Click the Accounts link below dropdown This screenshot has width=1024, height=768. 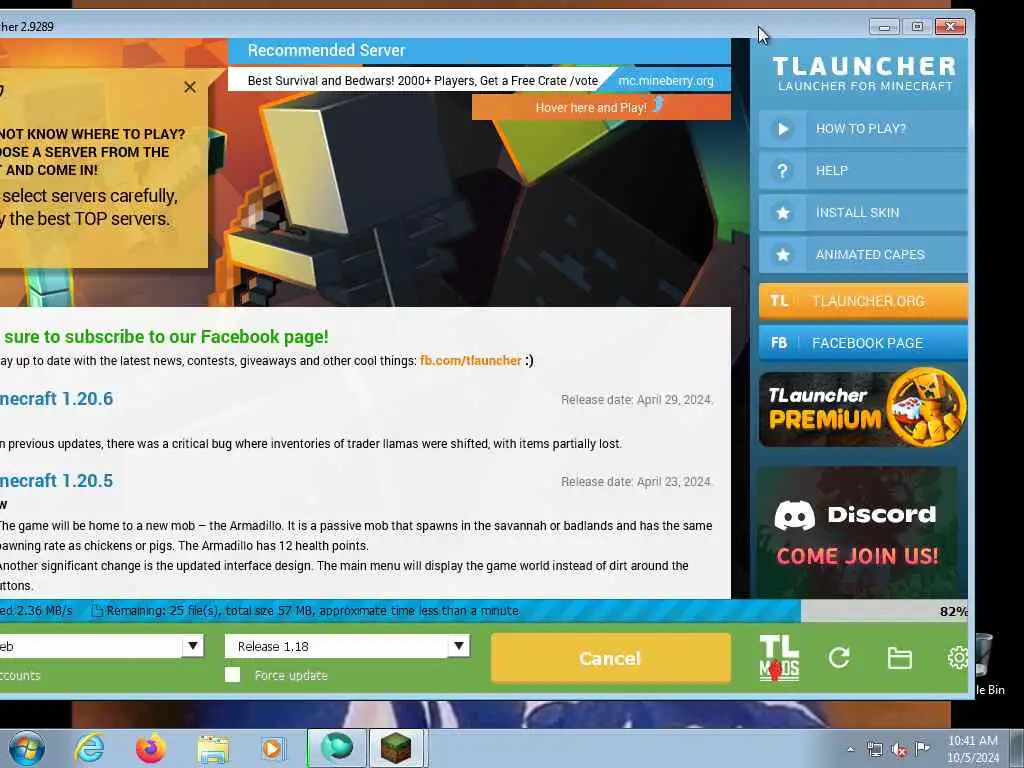coord(20,675)
